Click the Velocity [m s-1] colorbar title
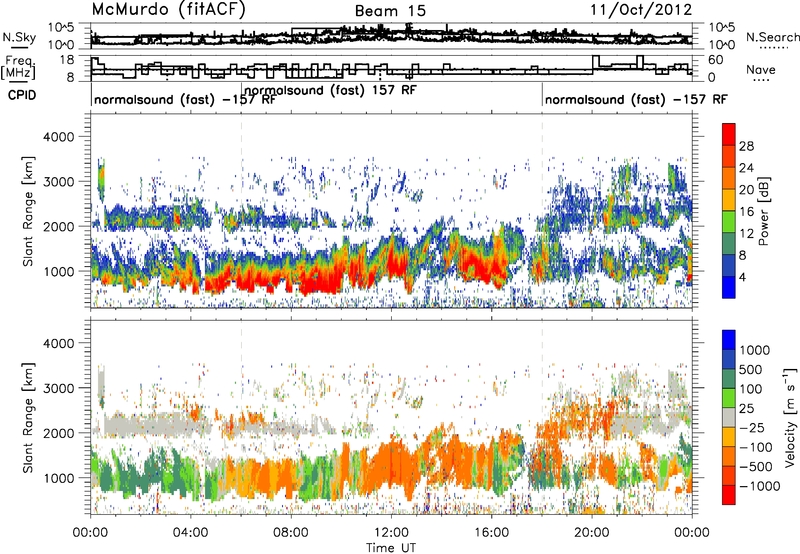Viewport: 800px width, 554px height. [790, 417]
